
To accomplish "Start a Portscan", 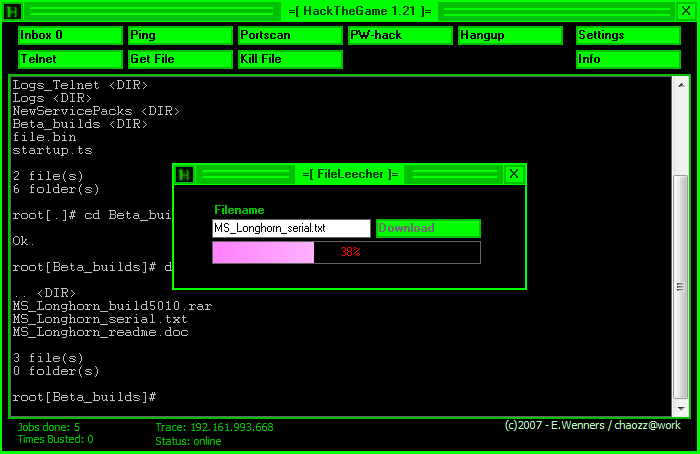I will [290, 35].
